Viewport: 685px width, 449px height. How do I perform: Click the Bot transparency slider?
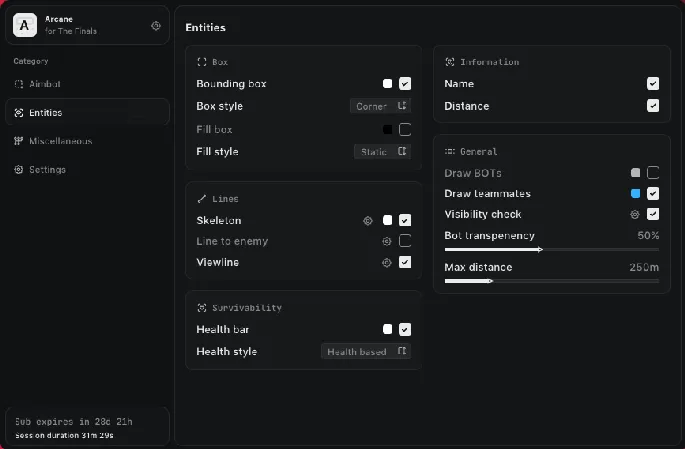551,249
